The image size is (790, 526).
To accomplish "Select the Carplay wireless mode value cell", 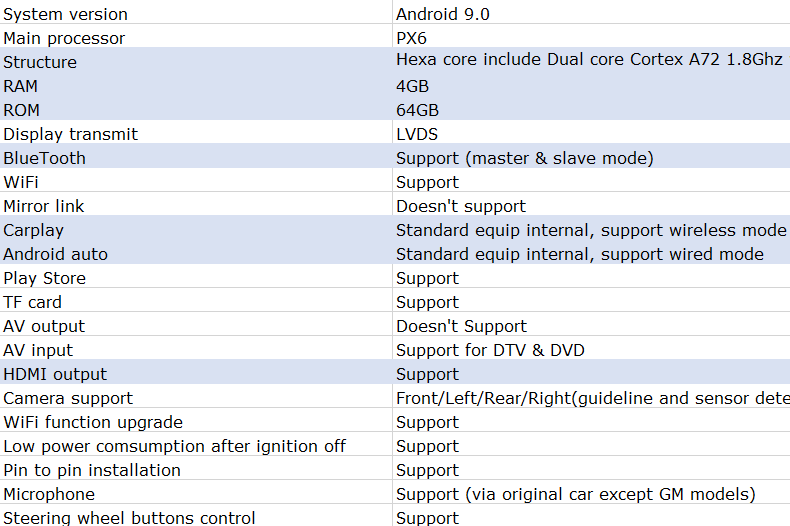I will [x=590, y=230].
